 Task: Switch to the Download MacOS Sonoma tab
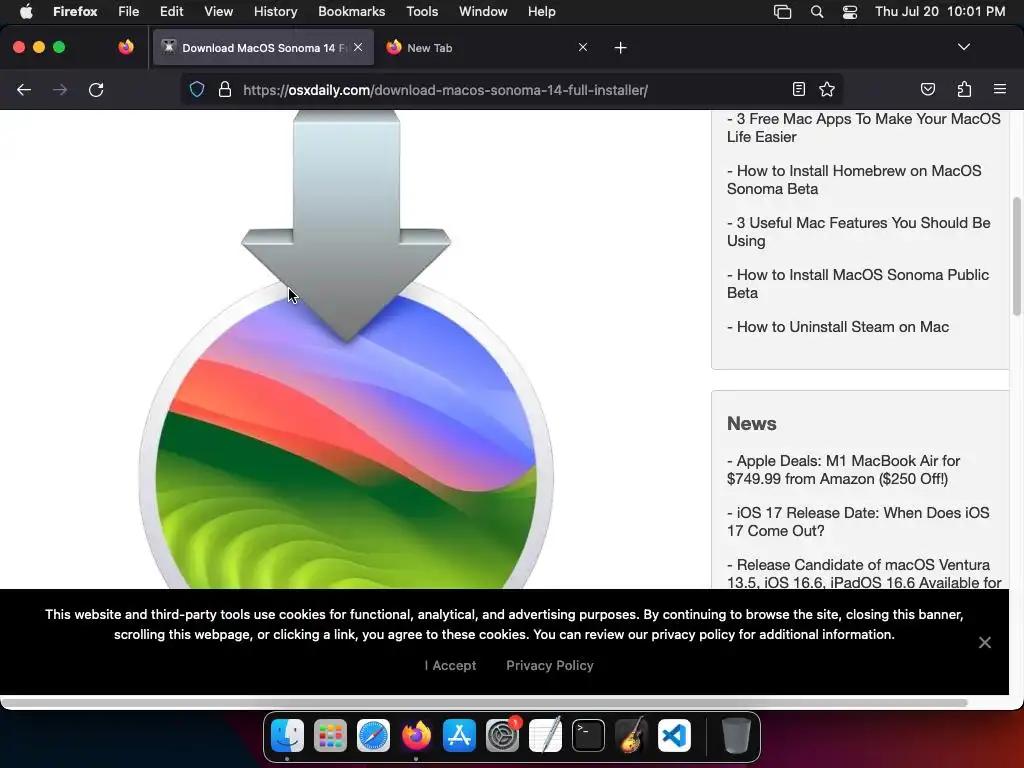tap(263, 47)
